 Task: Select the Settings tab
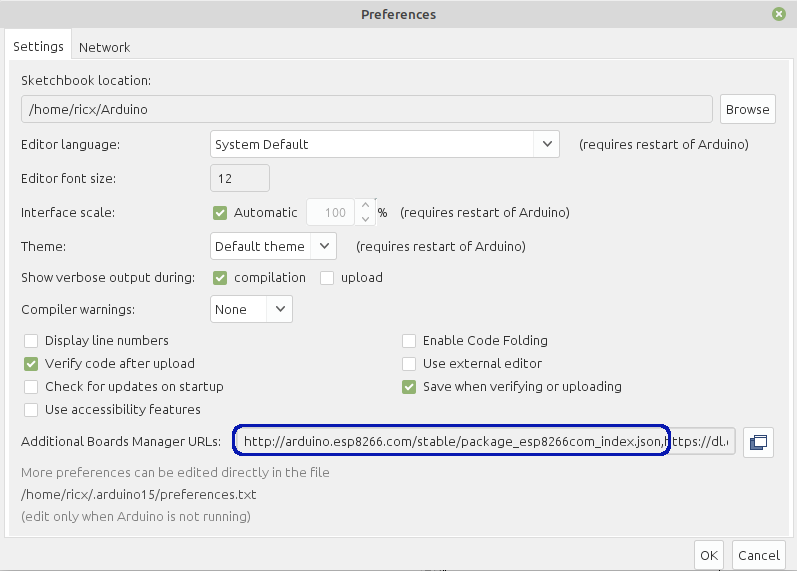(38, 46)
